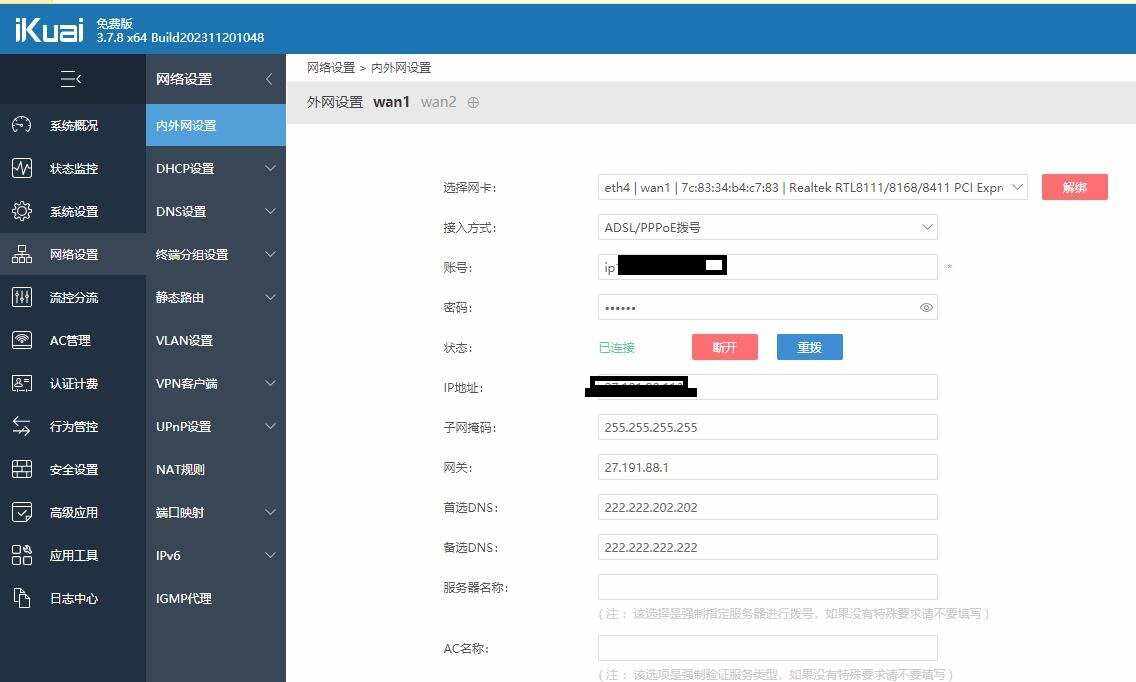Image resolution: width=1136 pixels, height=682 pixels.
Task: Click the version text 3.7.8 x64 Build202311201048
Action: click(x=180, y=38)
